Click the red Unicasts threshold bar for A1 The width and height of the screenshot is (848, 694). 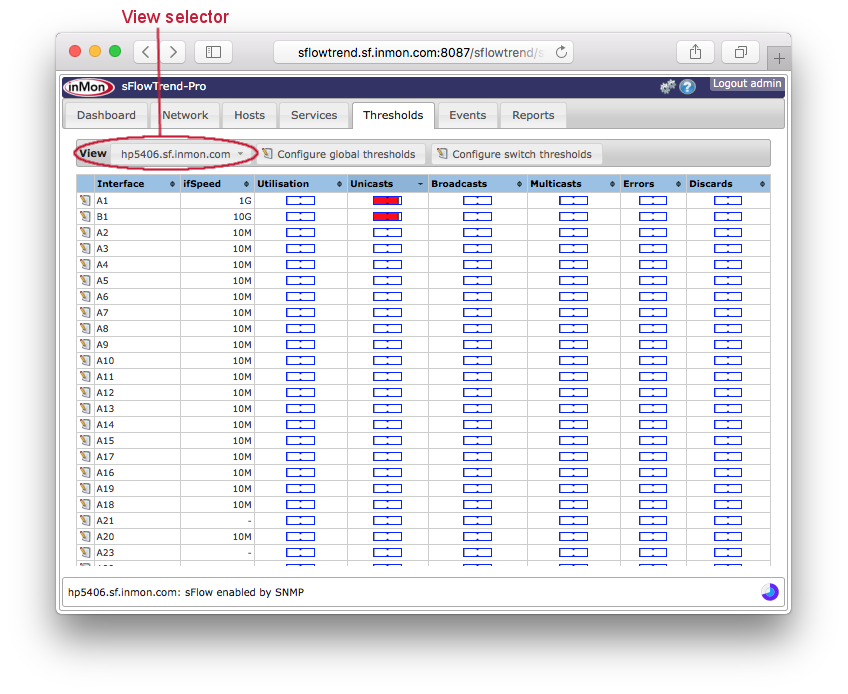[x=387, y=201]
